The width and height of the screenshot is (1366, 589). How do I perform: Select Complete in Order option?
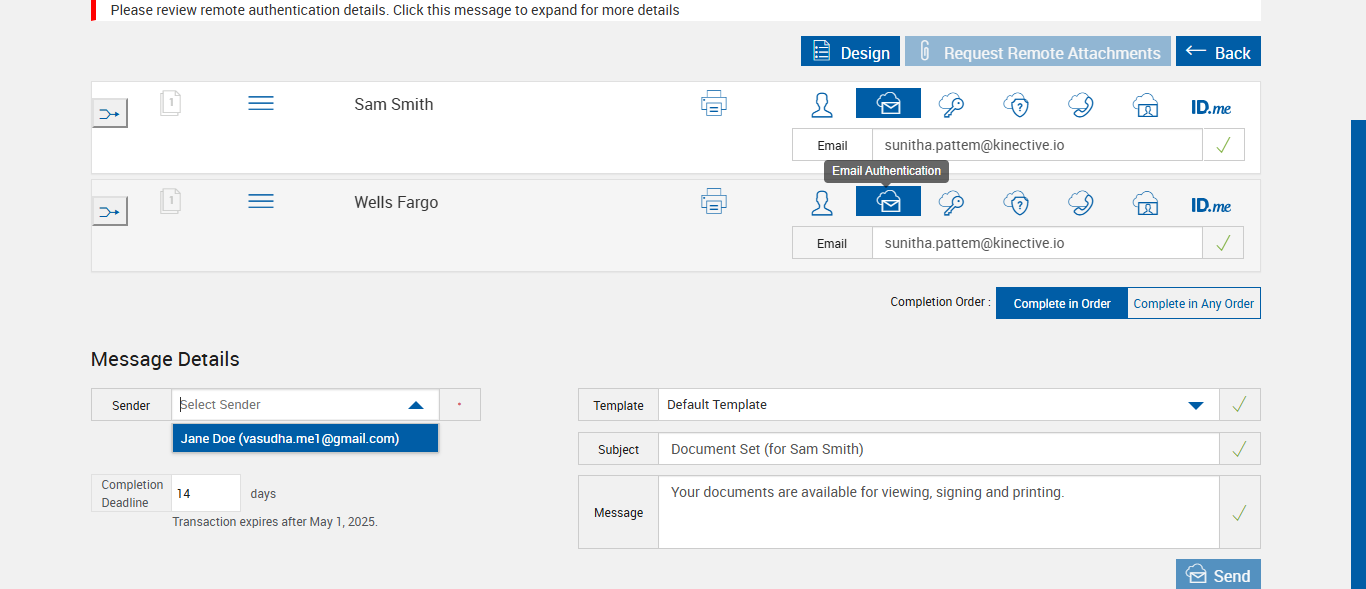click(x=1061, y=304)
